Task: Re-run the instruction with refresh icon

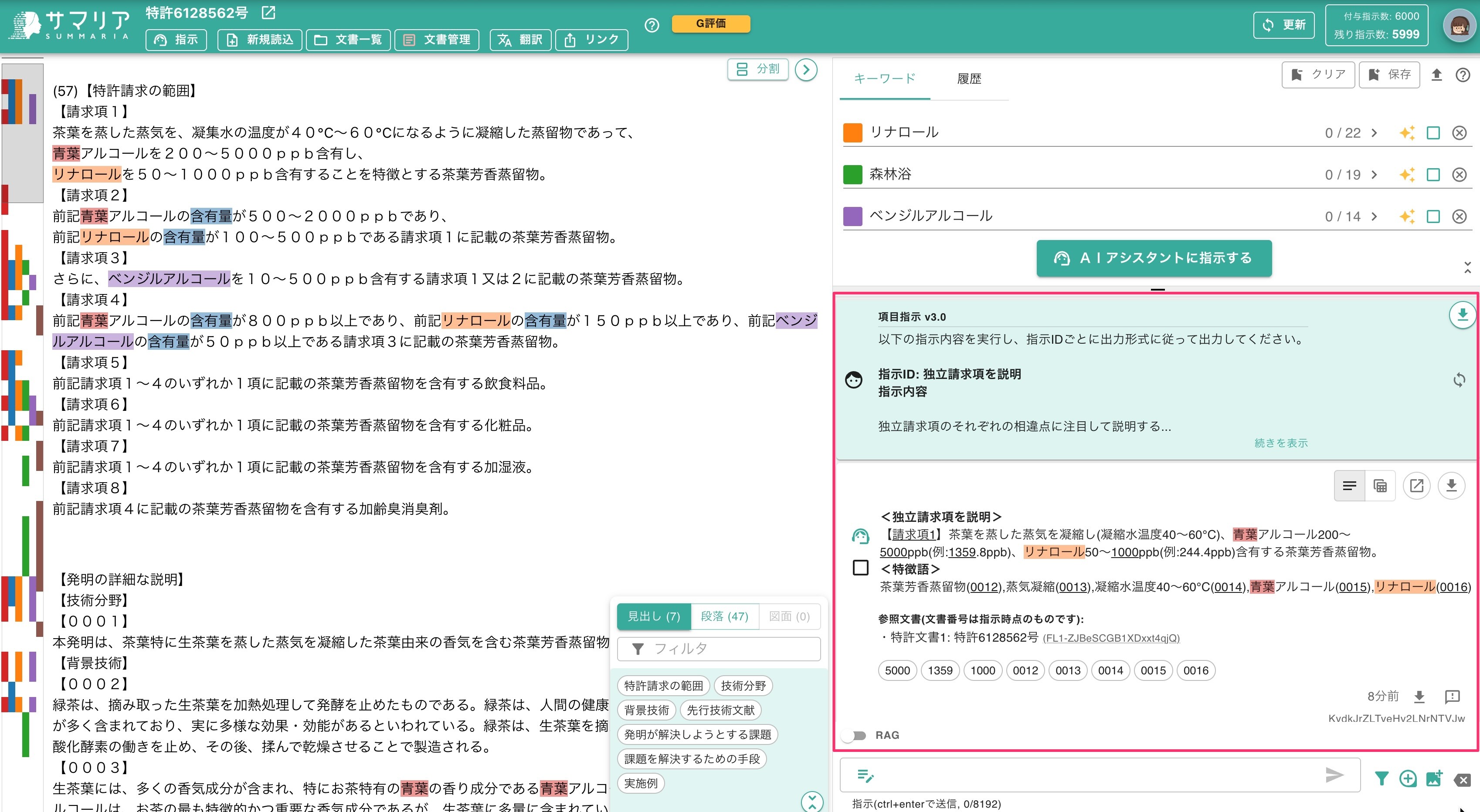Action: point(1459,379)
